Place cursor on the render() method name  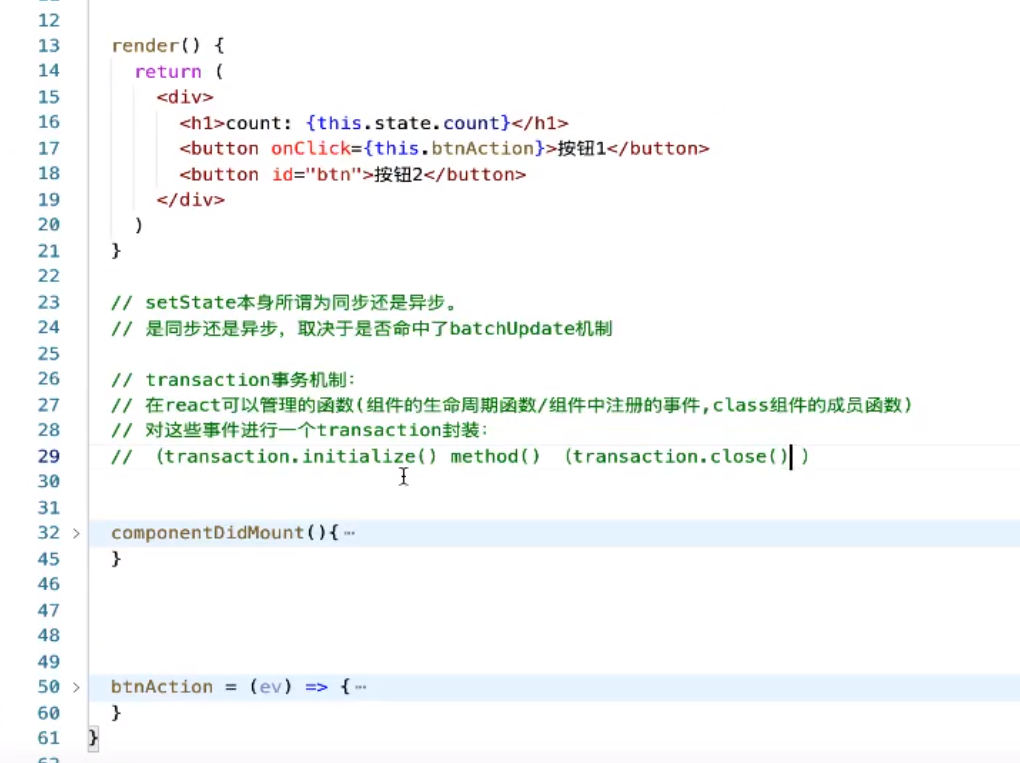(x=143, y=45)
